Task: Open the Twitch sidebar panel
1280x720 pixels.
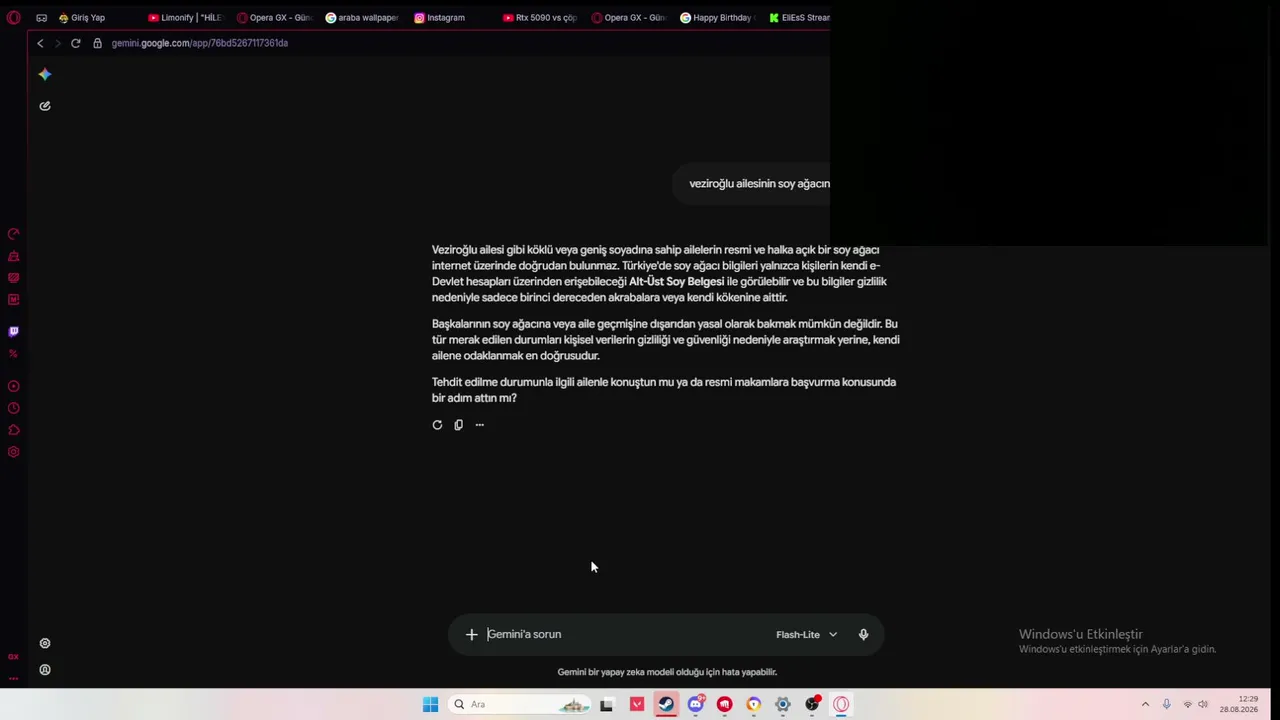Action: click(x=13, y=331)
